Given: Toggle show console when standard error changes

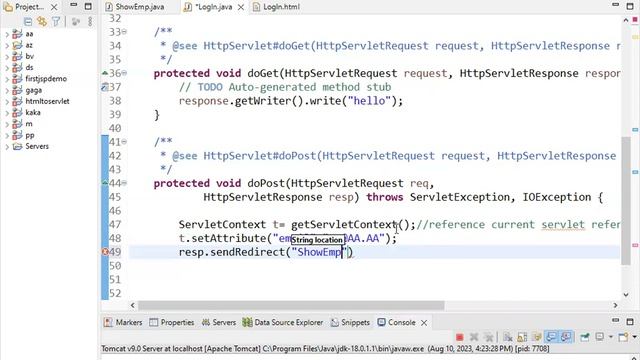Looking at the screenshot, I should tap(566, 337).
